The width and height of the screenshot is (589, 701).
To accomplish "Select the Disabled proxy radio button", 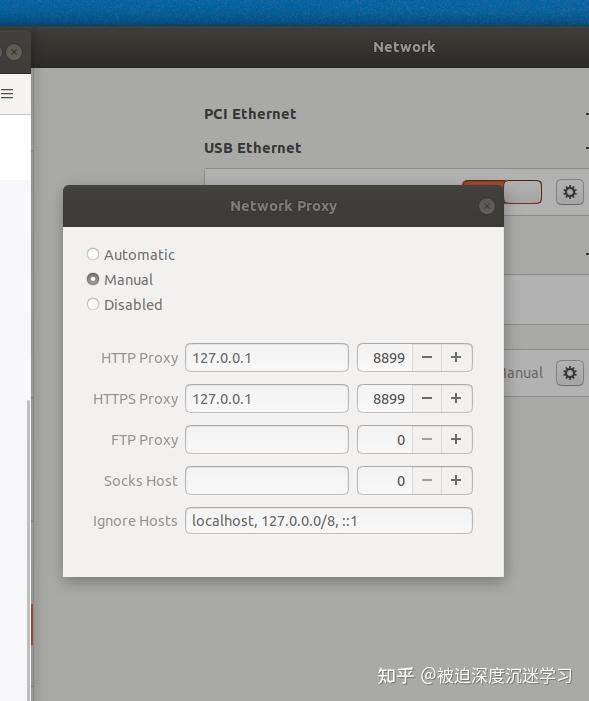I will 93,304.
